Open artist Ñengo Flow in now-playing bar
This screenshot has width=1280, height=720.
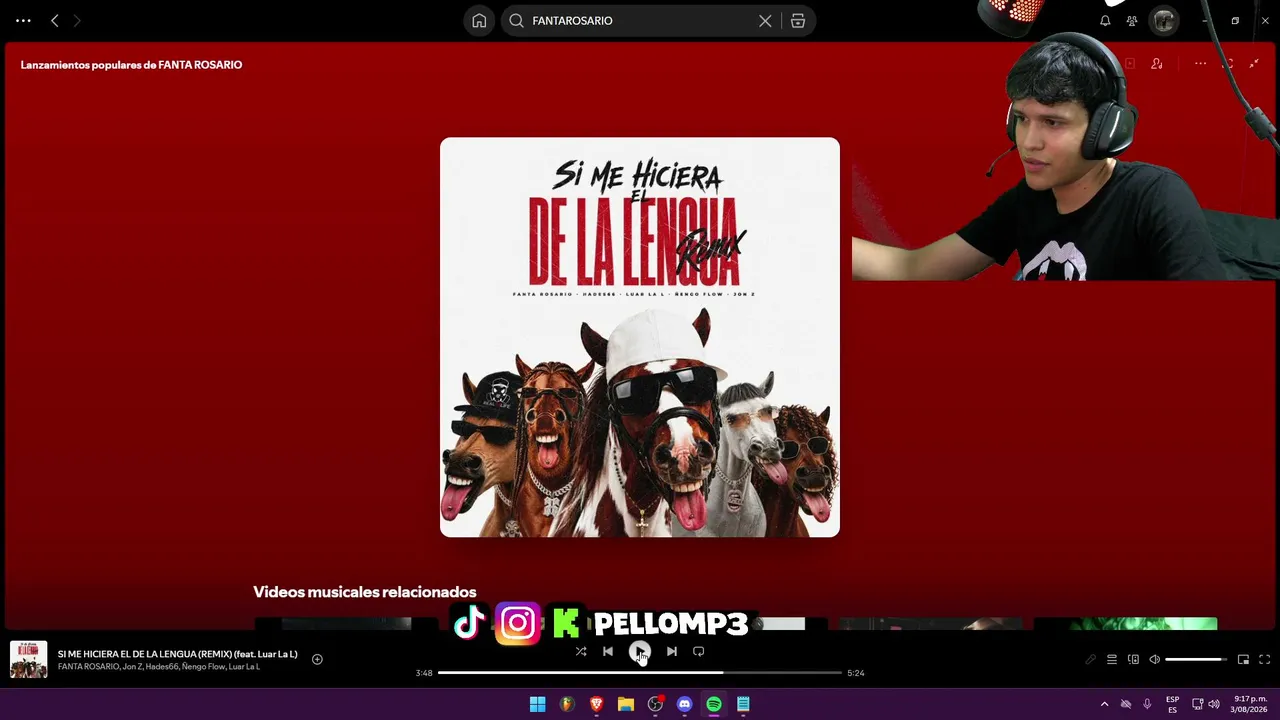(203, 667)
